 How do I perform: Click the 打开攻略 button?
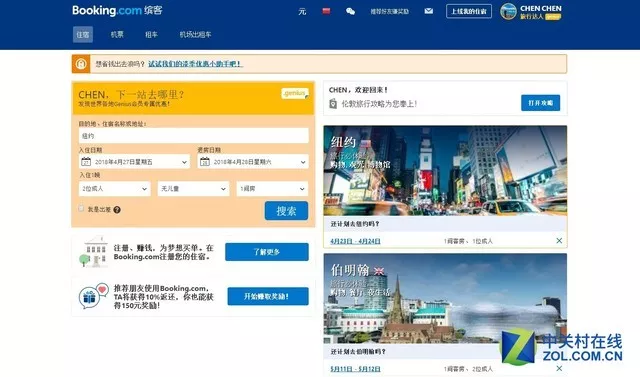540,103
